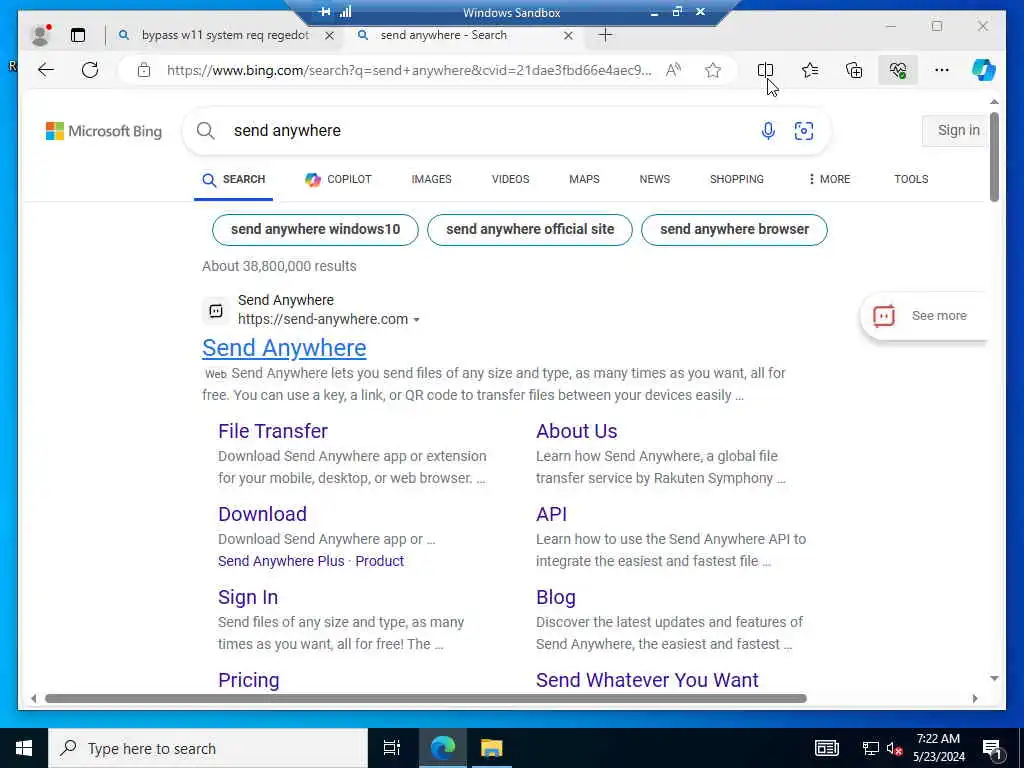
Task: Click Microsoft Edge taskbar icon
Action: (x=442, y=748)
